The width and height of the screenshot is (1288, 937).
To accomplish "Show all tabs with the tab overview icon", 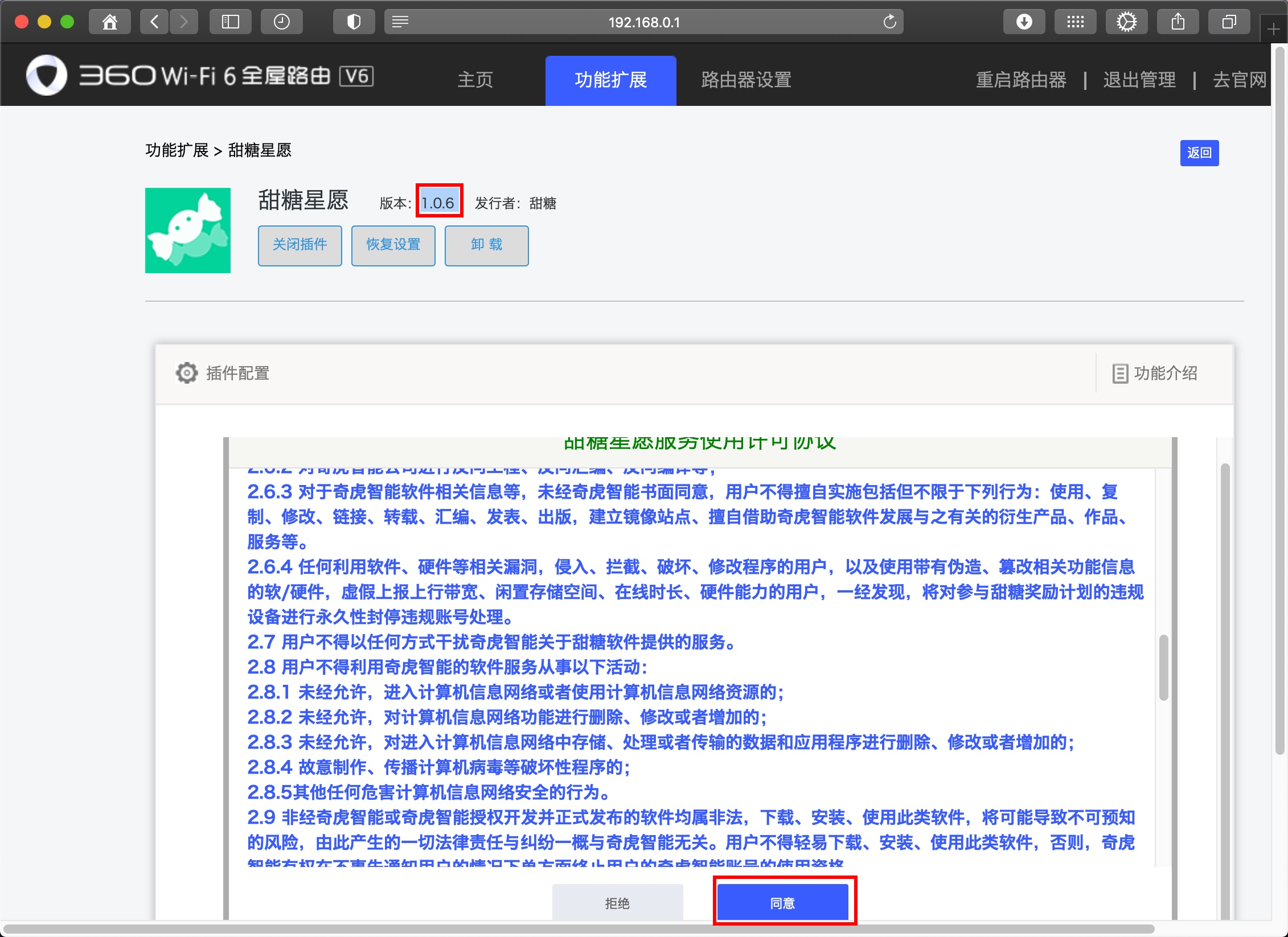I will click(1228, 22).
